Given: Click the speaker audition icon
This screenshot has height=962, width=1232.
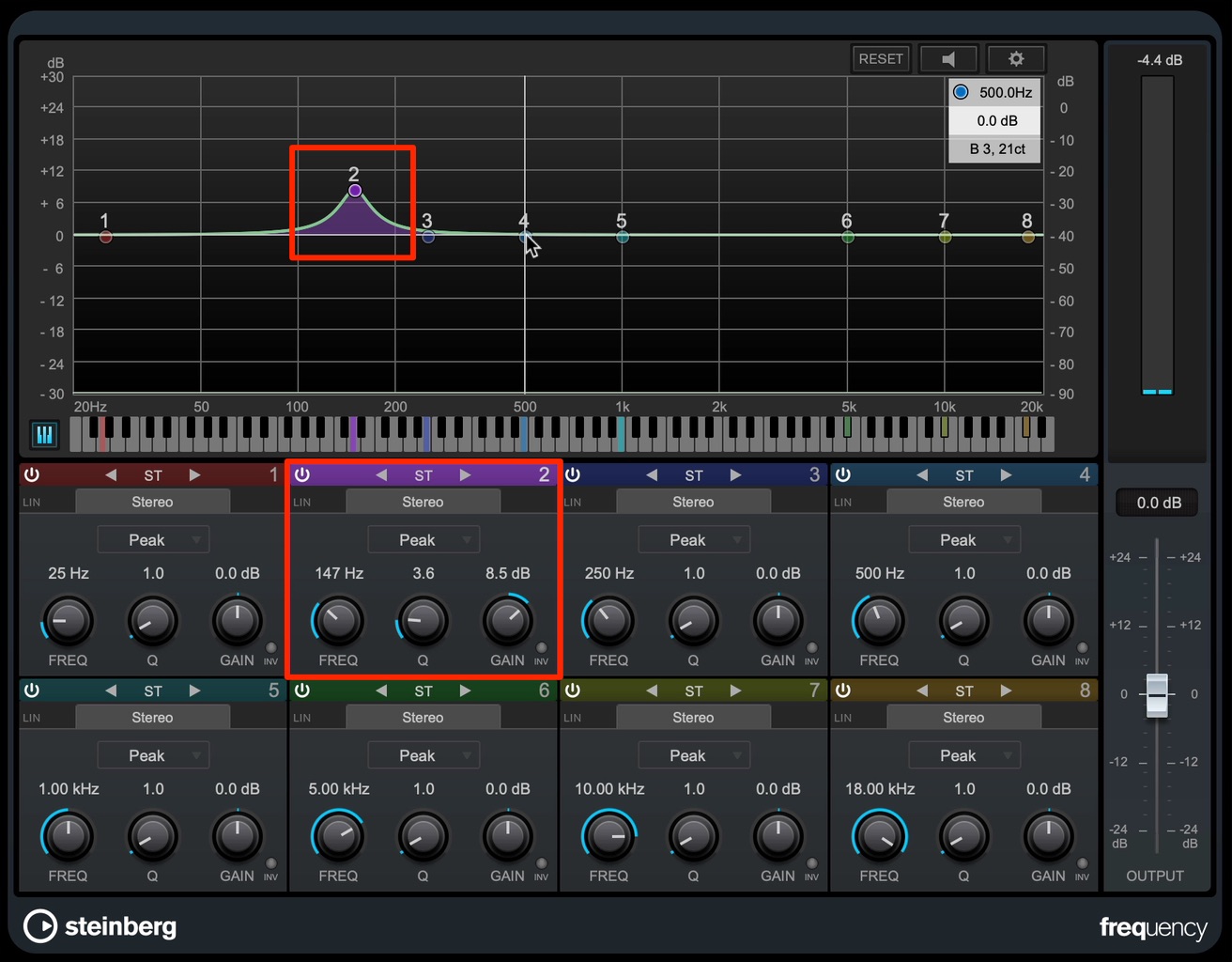Looking at the screenshot, I should pos(948,59).
